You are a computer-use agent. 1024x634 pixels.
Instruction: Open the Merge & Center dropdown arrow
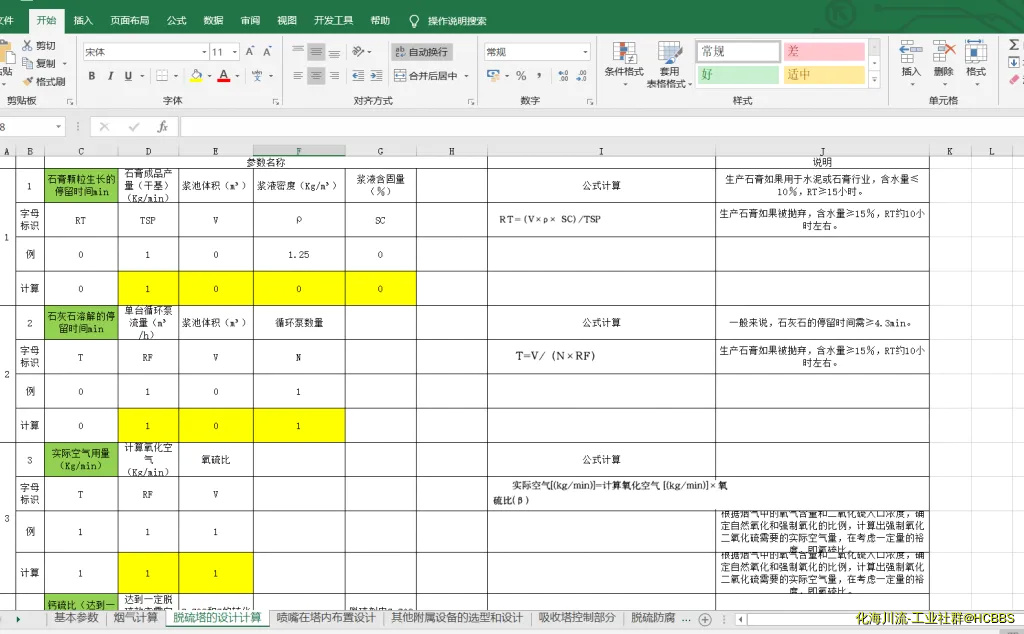pos(466,76)
